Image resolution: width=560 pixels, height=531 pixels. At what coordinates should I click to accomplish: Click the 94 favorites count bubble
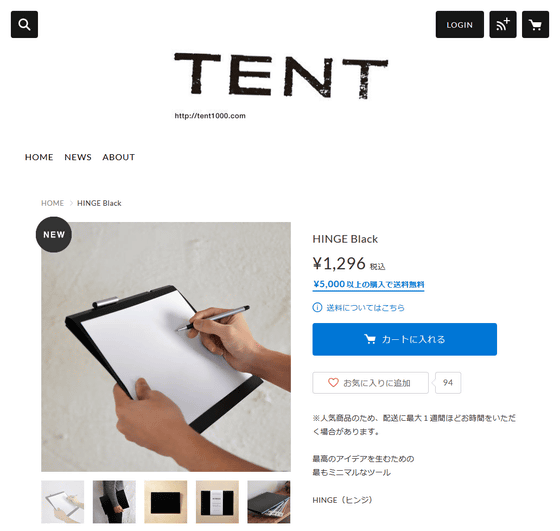(x=448, y=383)
